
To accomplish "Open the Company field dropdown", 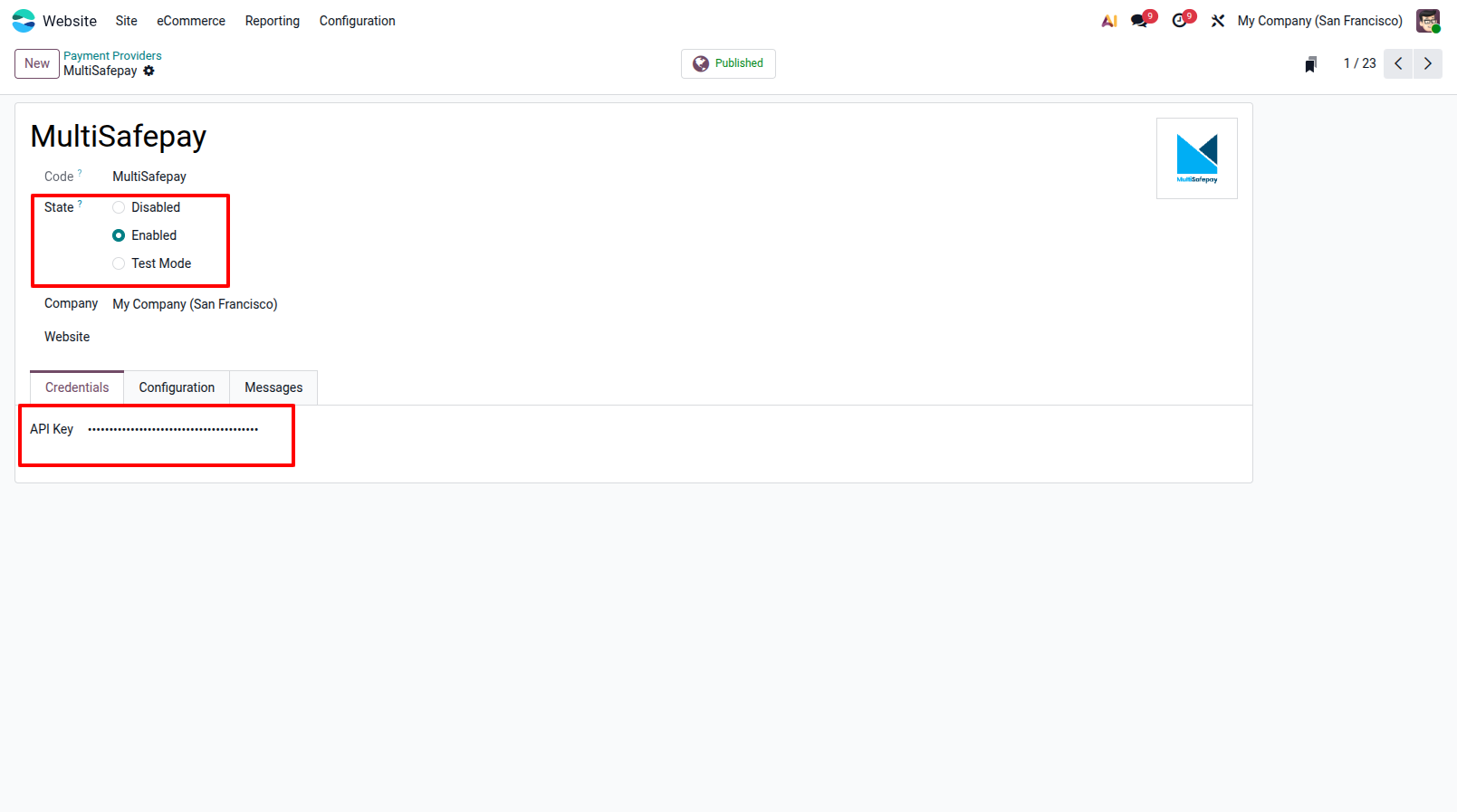I will [195, 304].
